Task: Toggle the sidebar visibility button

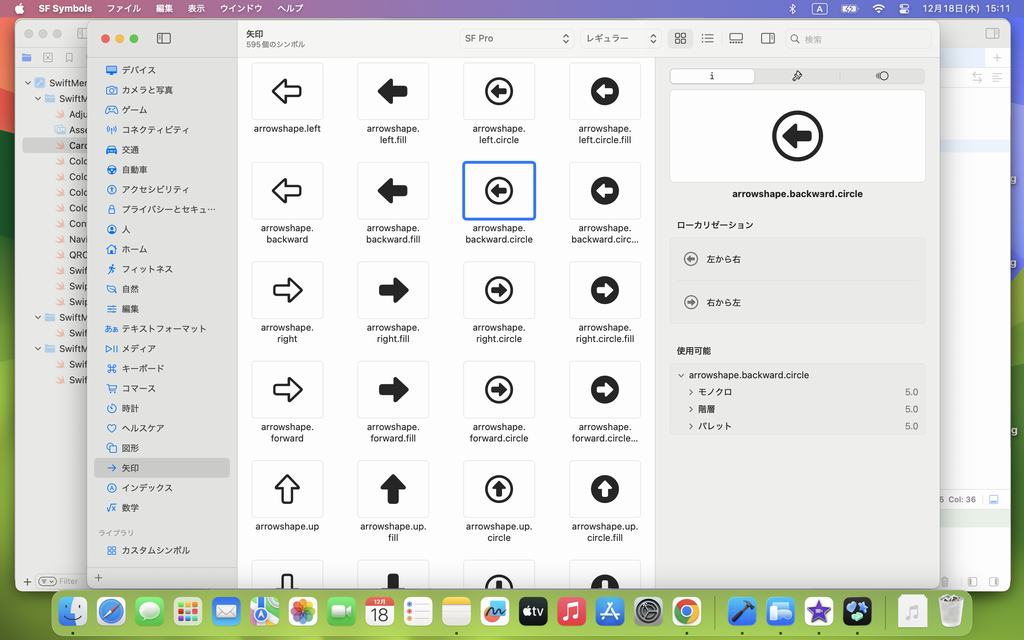Action: click(164, 38)
